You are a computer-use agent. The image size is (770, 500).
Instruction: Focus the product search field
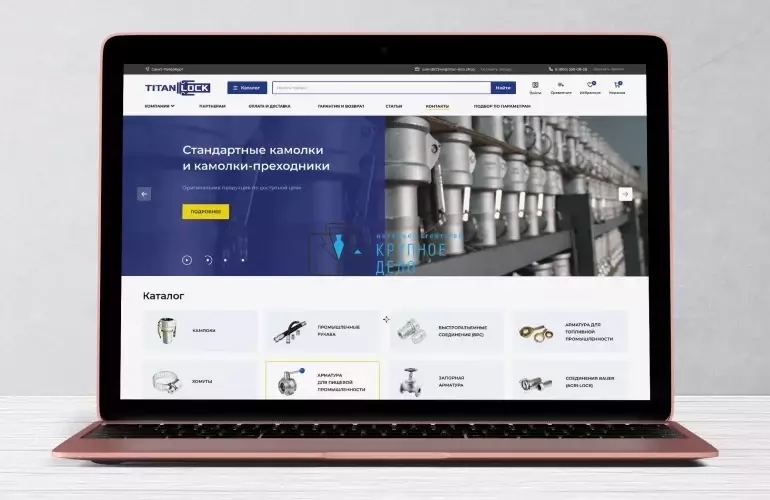[382, 88]
